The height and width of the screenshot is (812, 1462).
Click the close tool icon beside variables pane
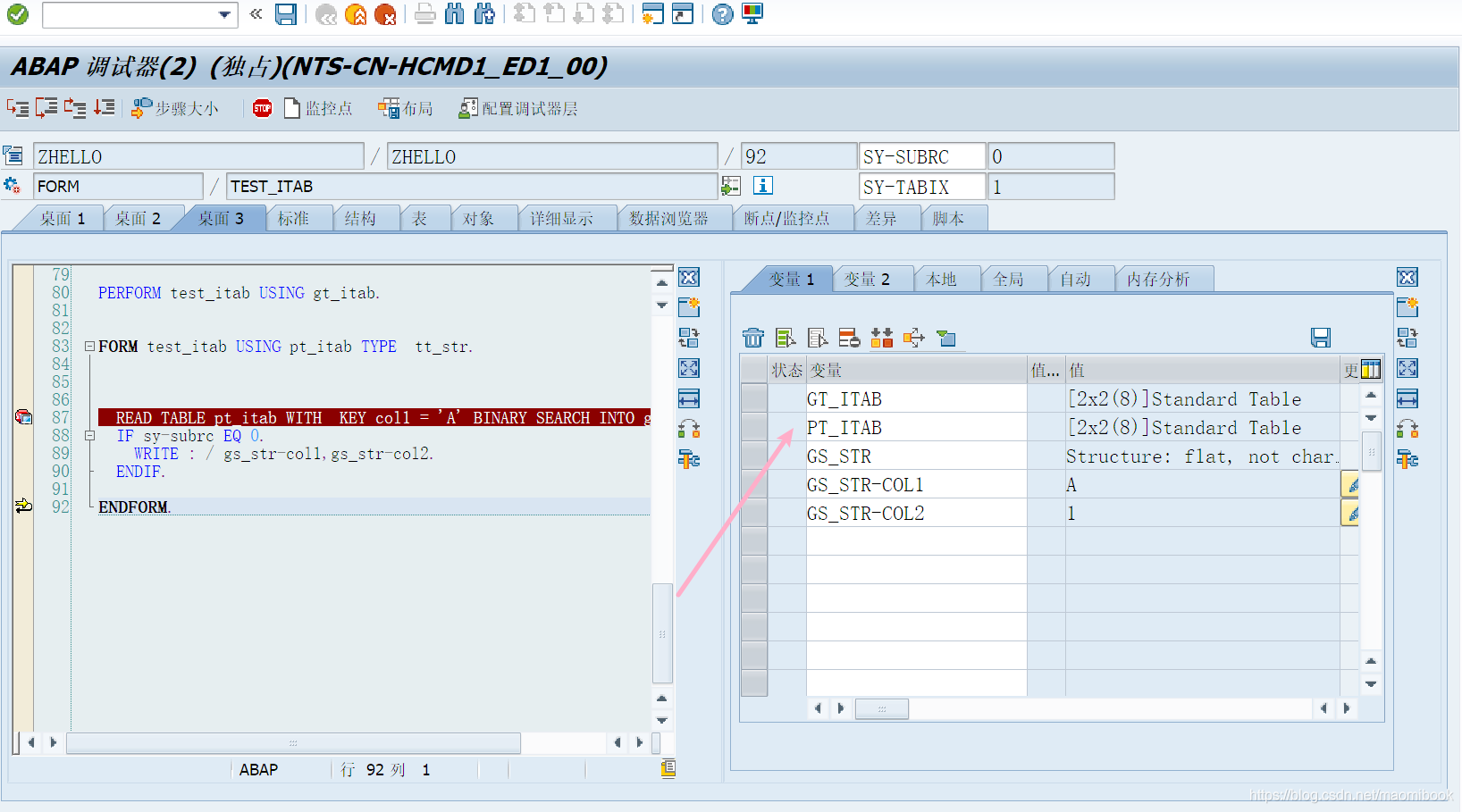pyautogui.click(x=1407, y=278)
